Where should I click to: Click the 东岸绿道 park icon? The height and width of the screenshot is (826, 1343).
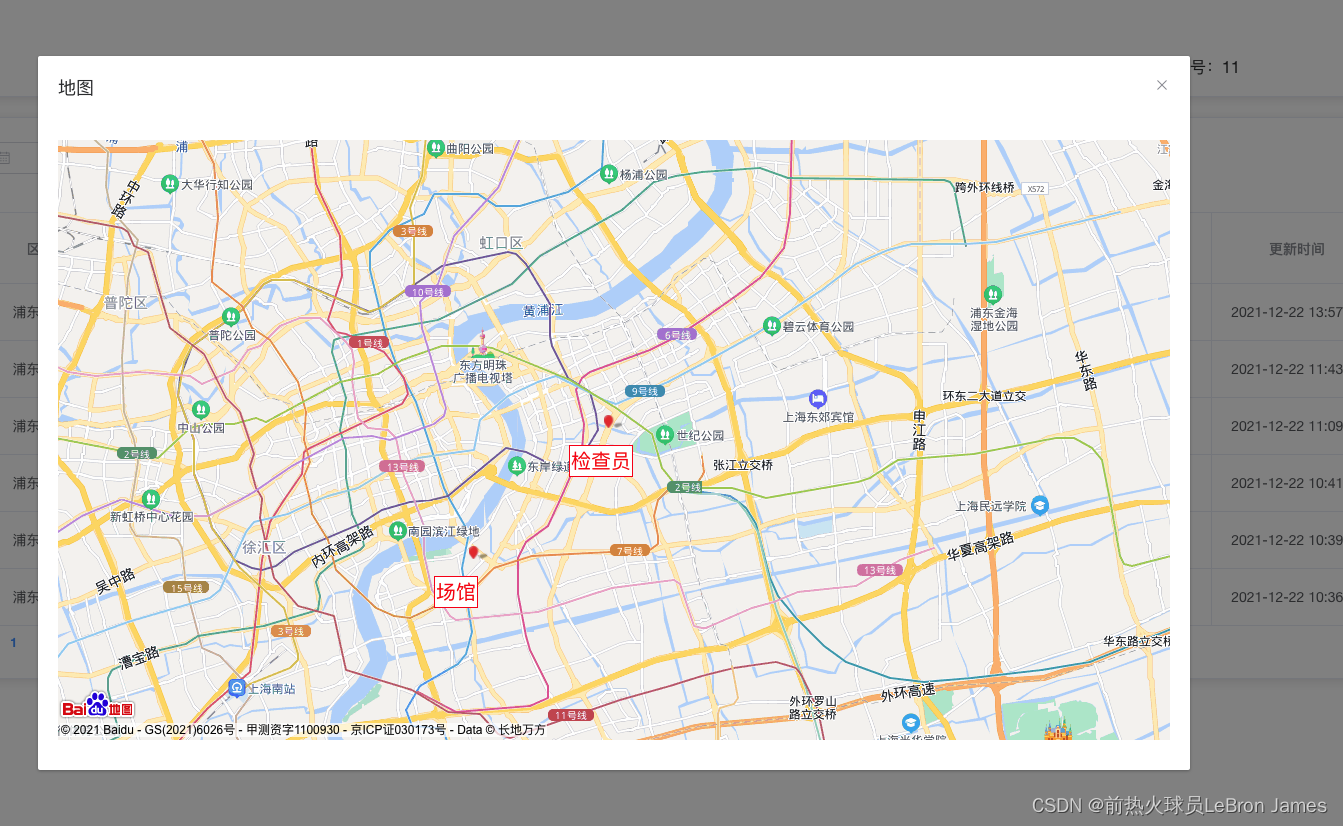click(517, 466)
